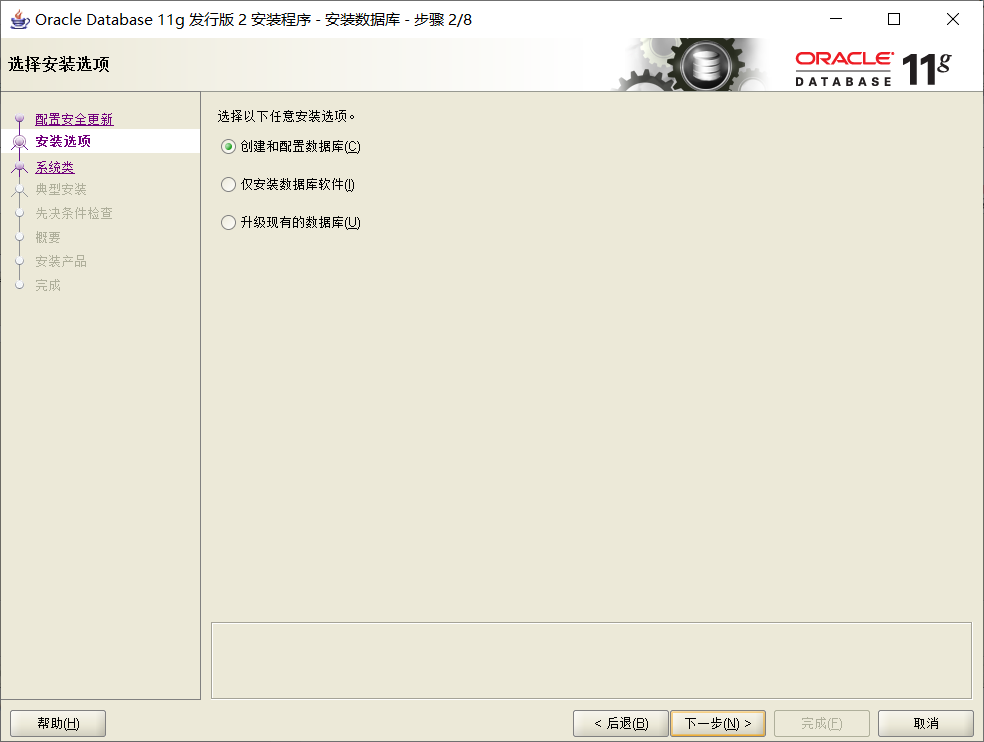Select 升级现有的数据库 option
This screenshot has height=742, width=984.
click(227, 222)
